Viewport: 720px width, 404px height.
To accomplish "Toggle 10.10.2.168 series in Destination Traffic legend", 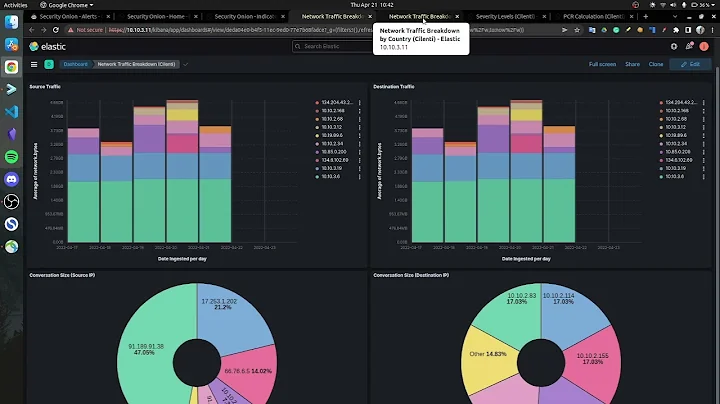I will pyautogui.click(x=677, y=111).
